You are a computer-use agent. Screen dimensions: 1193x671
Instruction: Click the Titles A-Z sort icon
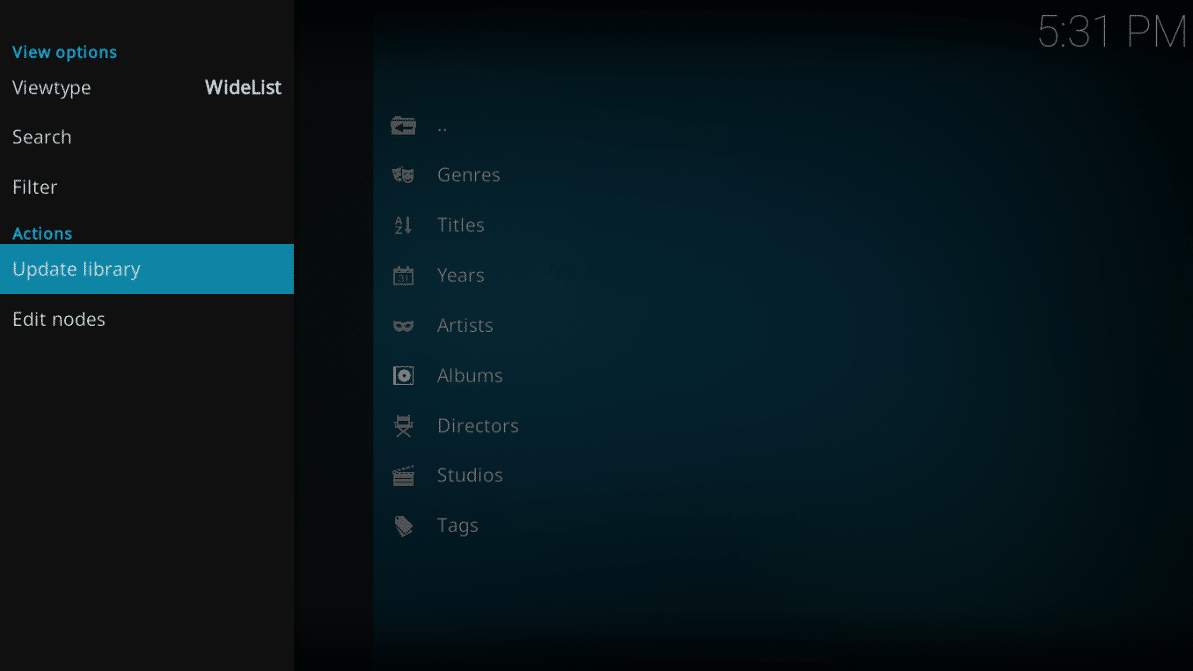pyautogui.click(x=403, y=225)
